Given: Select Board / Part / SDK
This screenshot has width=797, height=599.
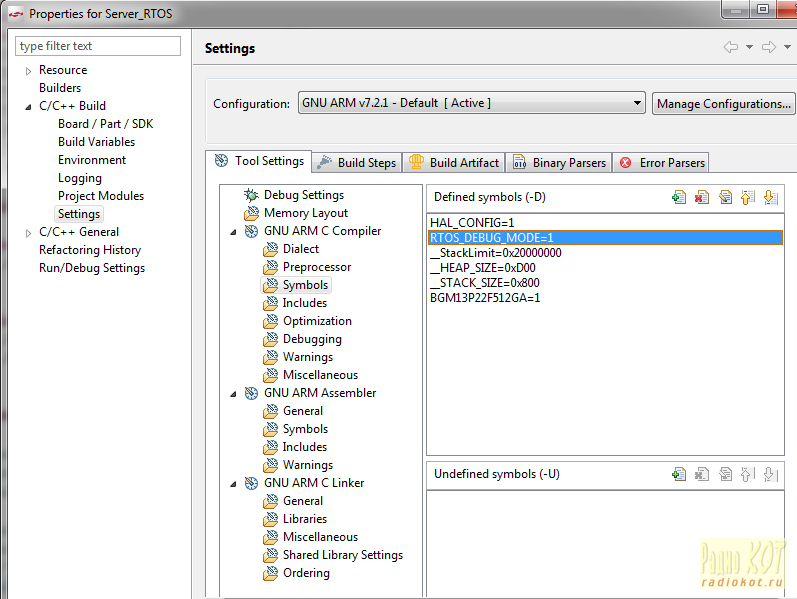Looking at the screenshot, I should 105,124.
